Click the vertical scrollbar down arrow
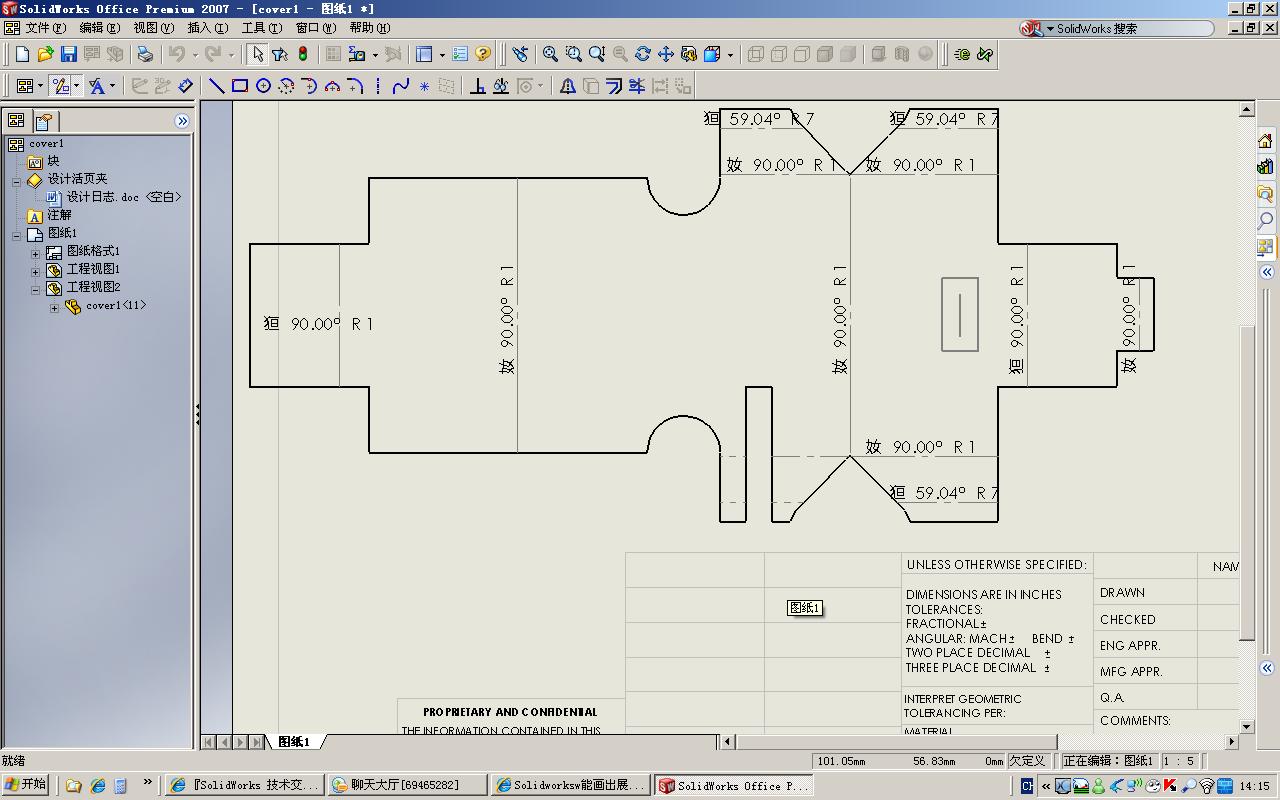Image resolution: width=1280 pixels, height=800 pixels. [1247, 727]
